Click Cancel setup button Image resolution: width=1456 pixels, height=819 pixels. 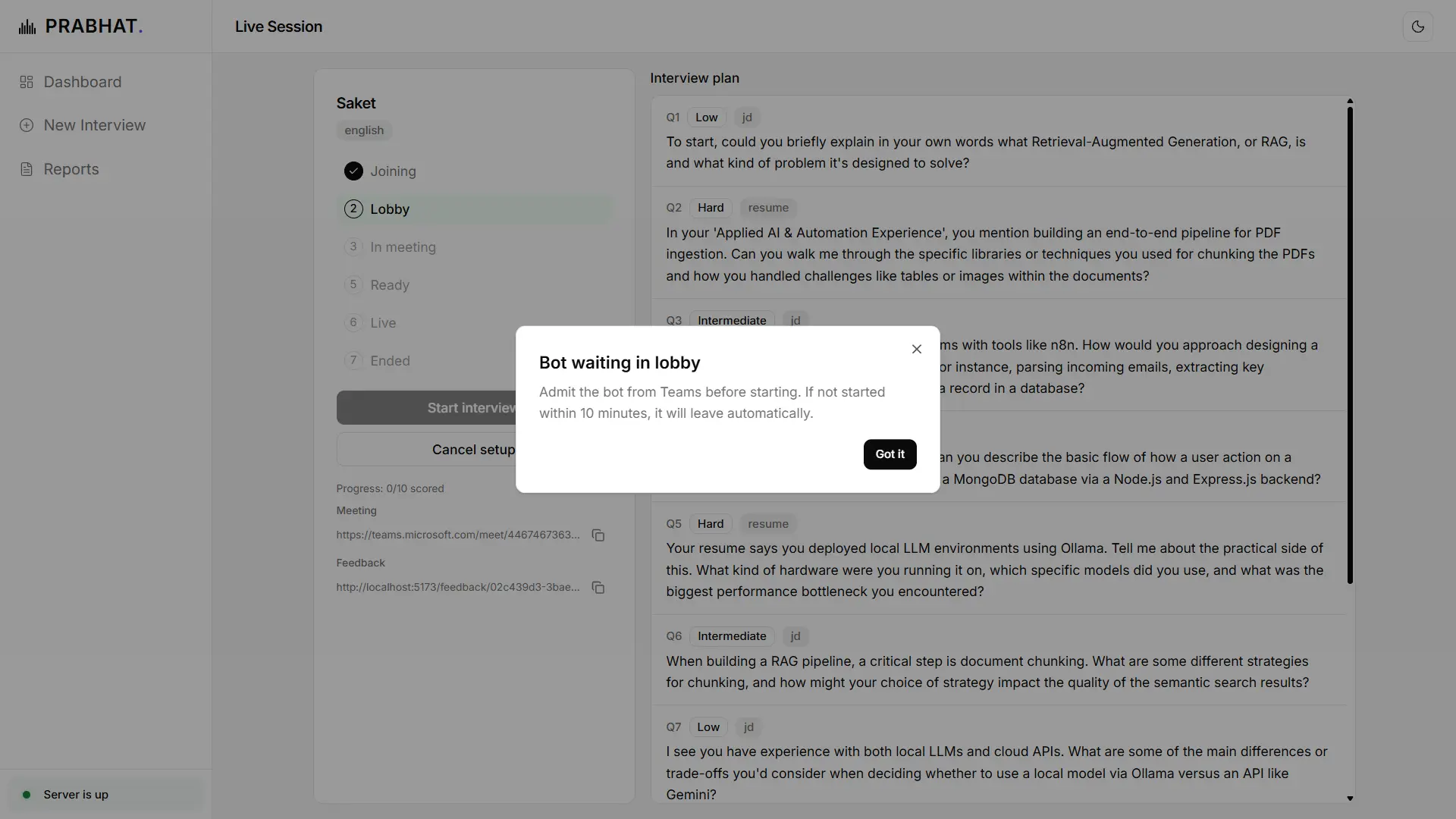(426, 450)
